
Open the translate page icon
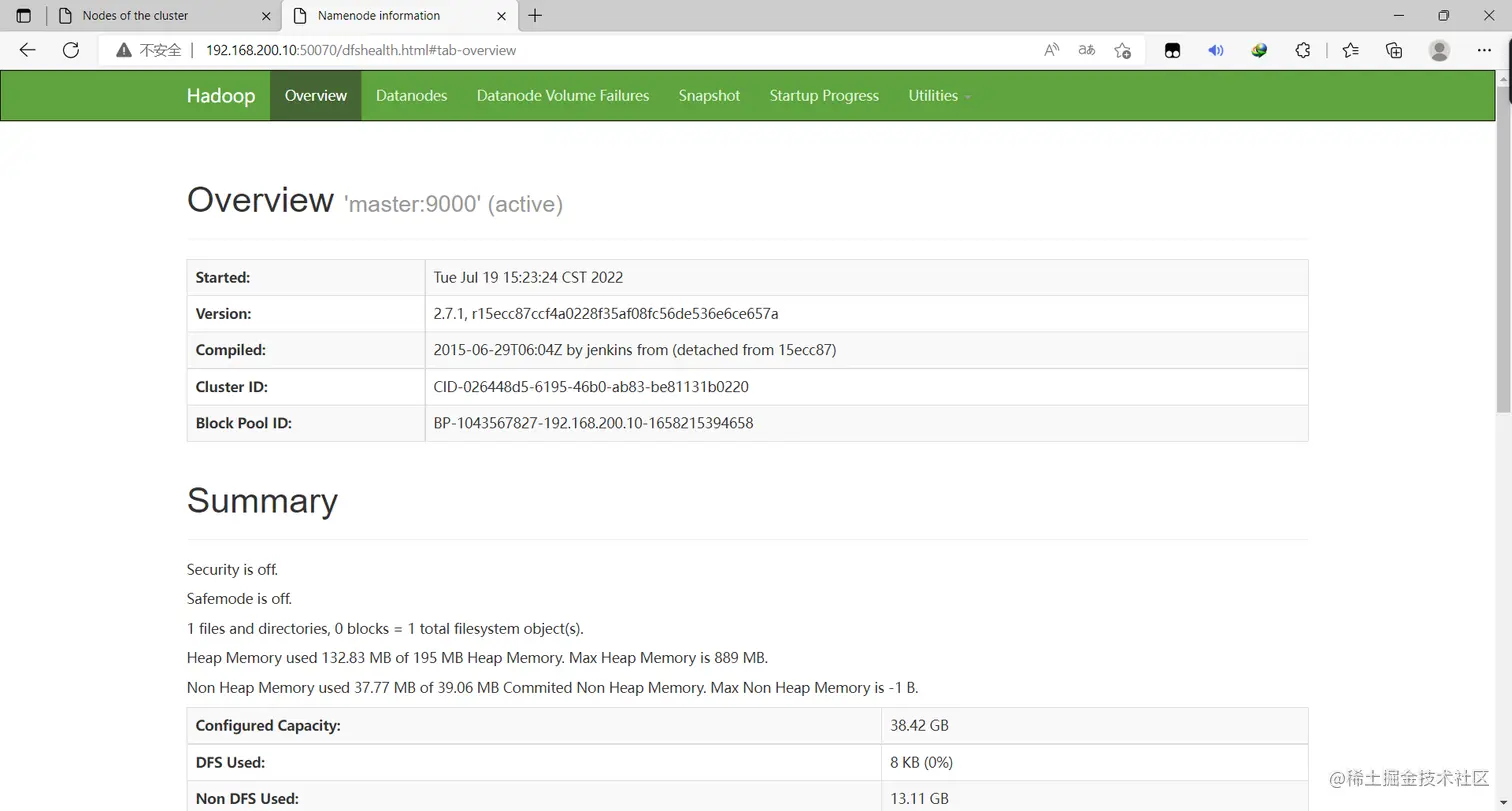click(x=1087, y=50)
